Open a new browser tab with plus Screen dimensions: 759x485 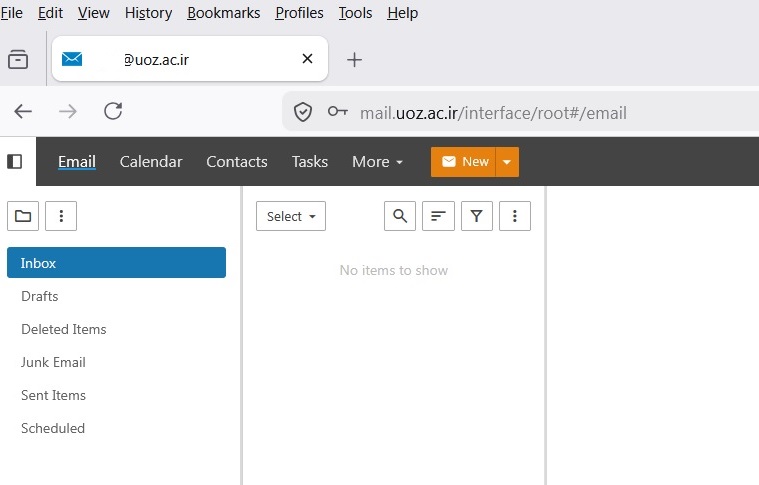354,60
